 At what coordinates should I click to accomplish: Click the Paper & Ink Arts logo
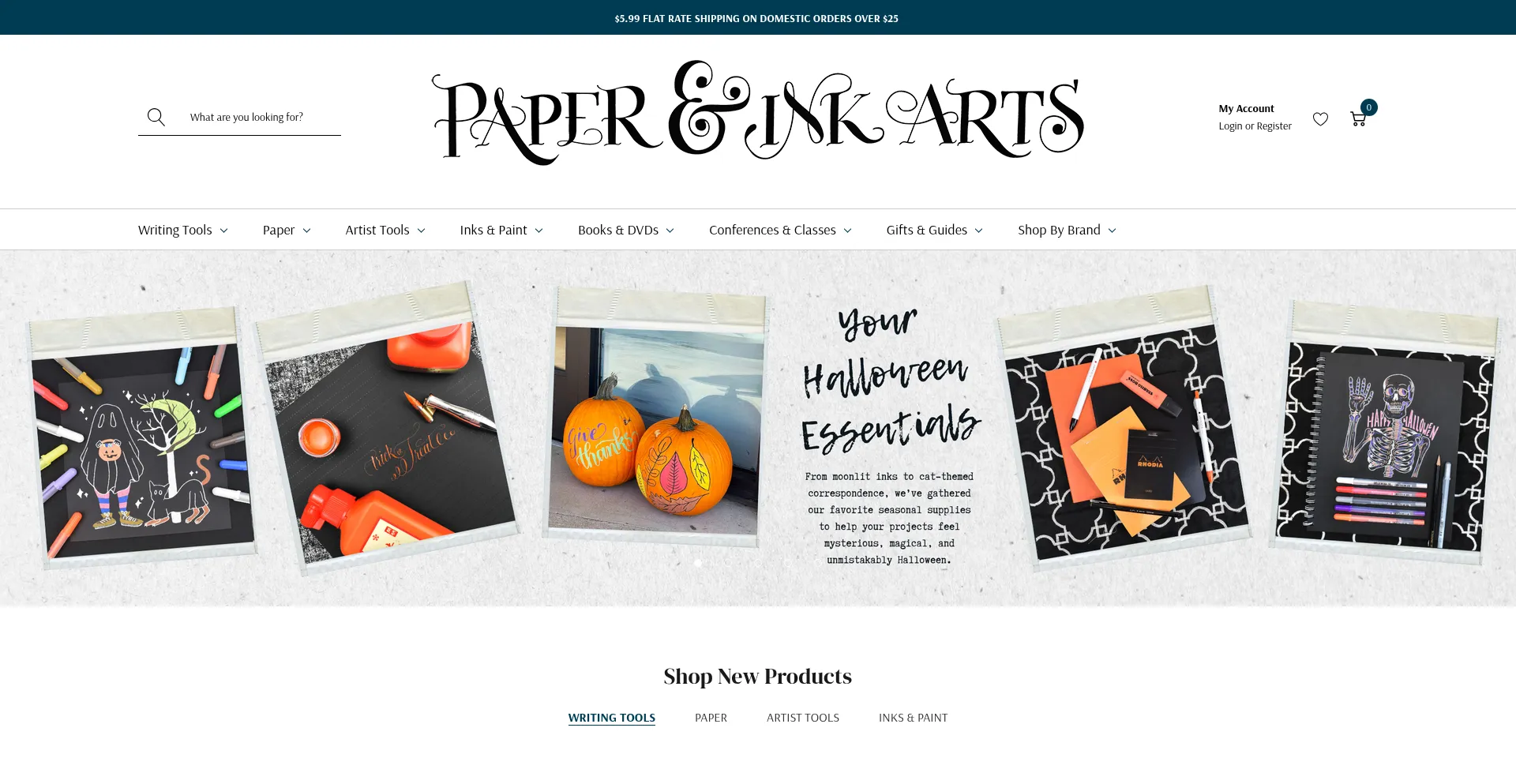point(758,113)
